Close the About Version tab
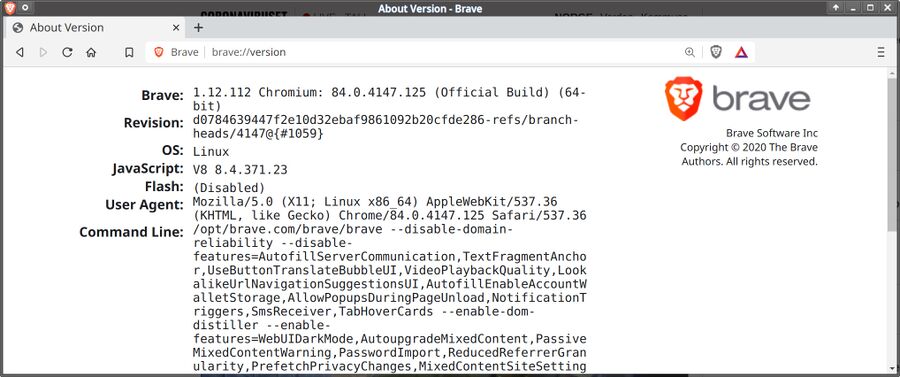The image size is (900, 377). [176, 28]
